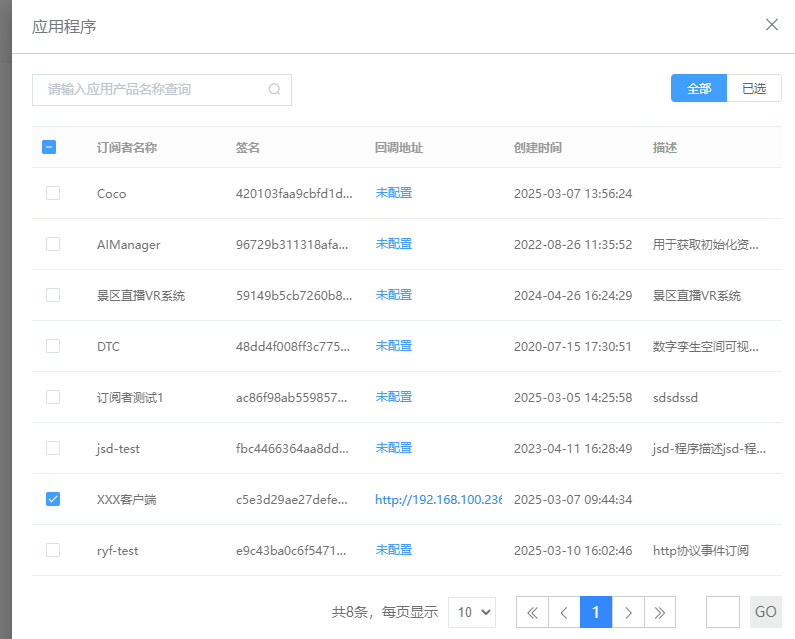Click 未配置 link in Coco row
The width and height of the screenshot is (795, 639).
point(393,193)
